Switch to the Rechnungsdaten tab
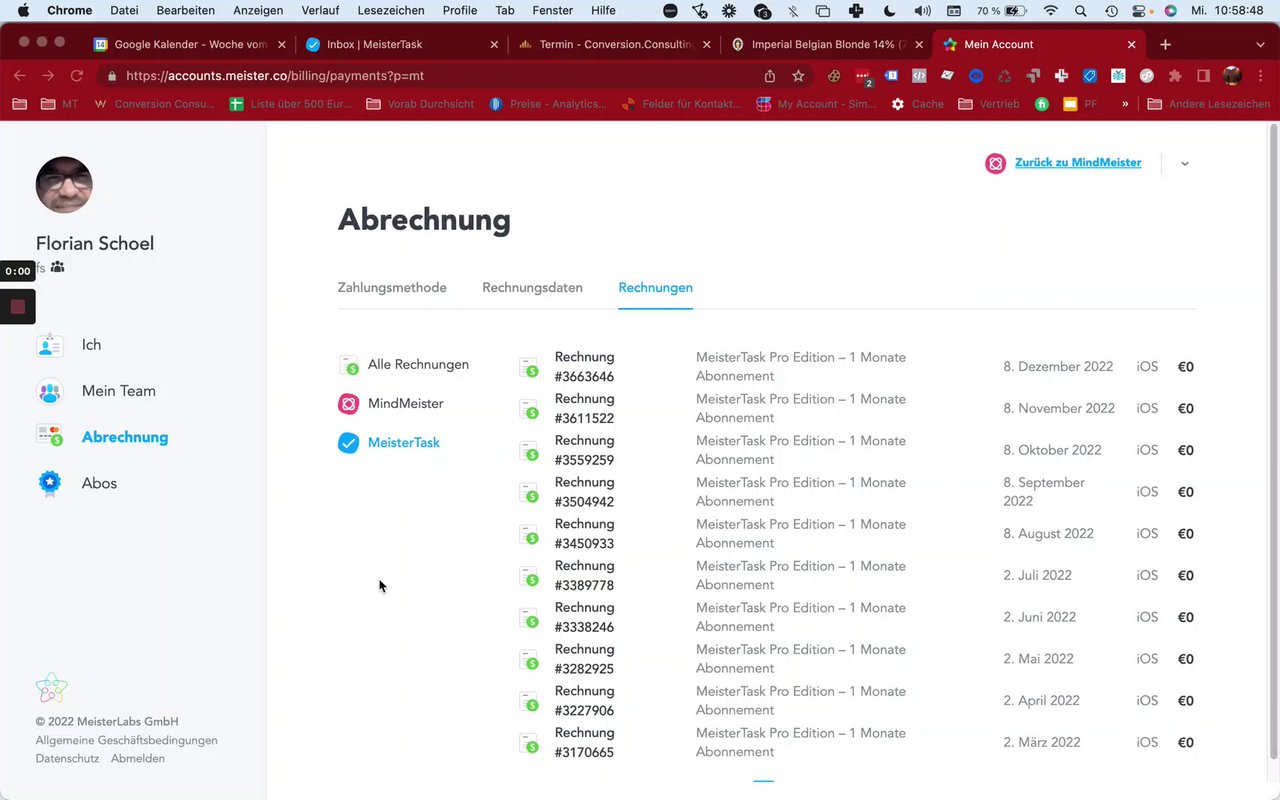The height and width of the screenshot is (800, 1280). (532, 287)
